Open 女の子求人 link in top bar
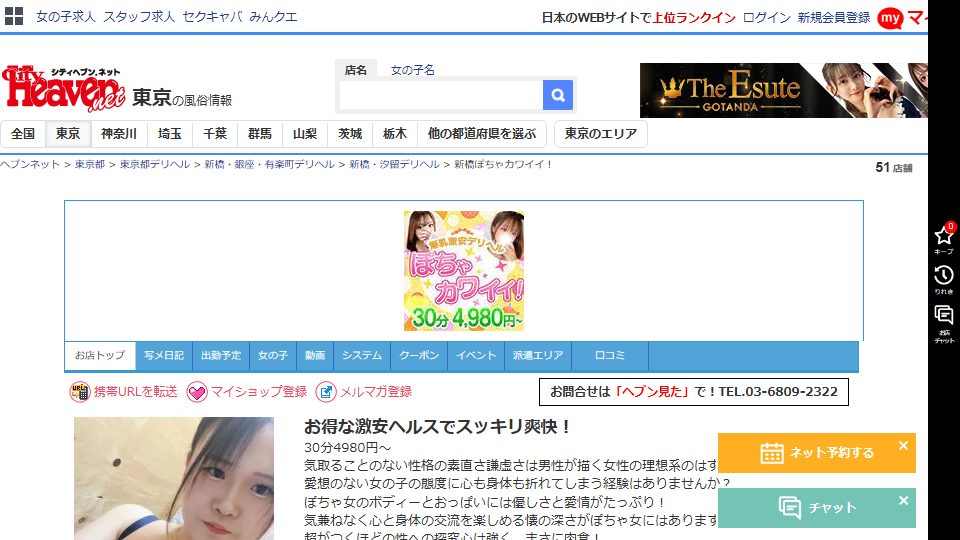 [x=66, y=17]
